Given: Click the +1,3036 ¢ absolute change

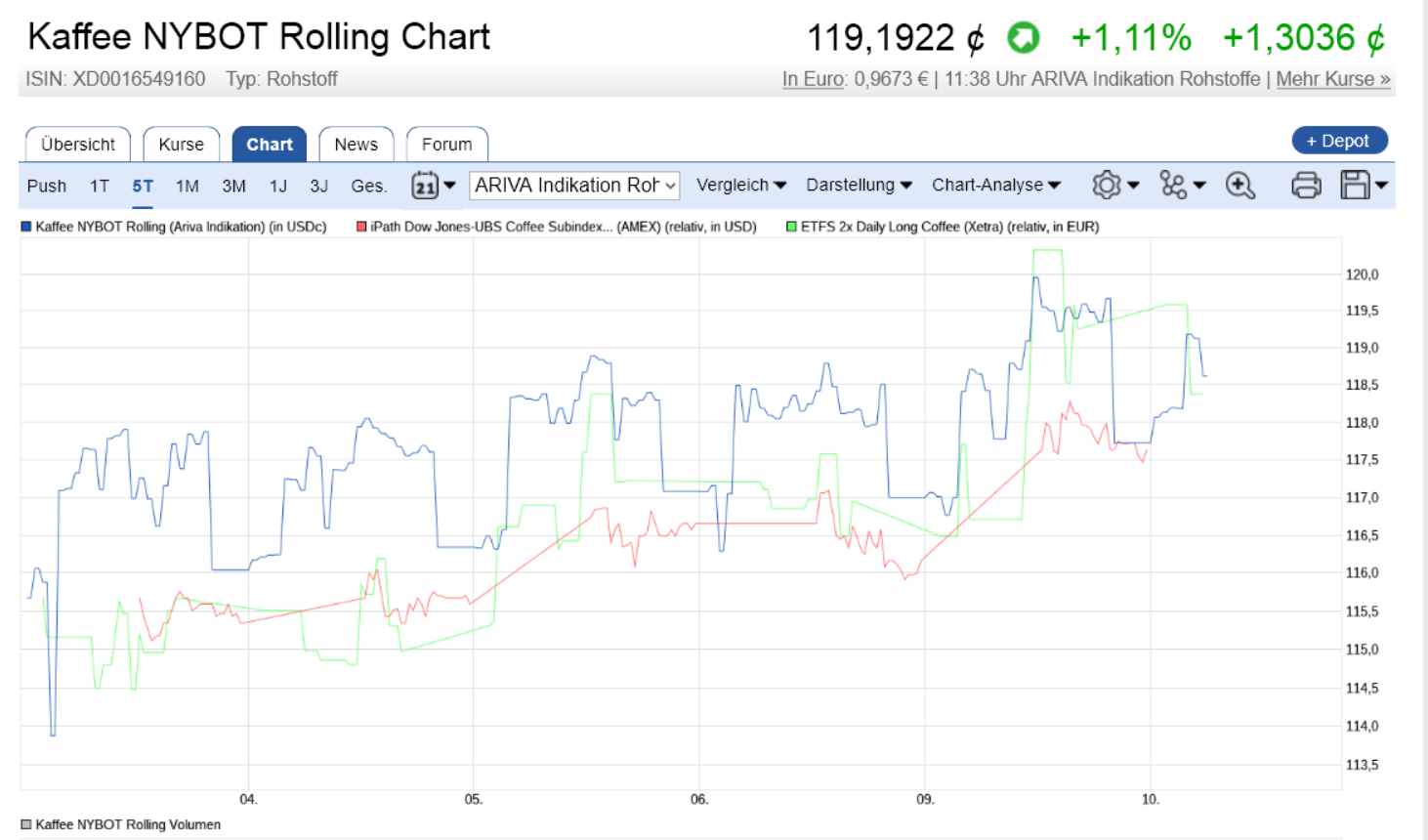Looking at the screenshot, I should tap(1304, 38).
